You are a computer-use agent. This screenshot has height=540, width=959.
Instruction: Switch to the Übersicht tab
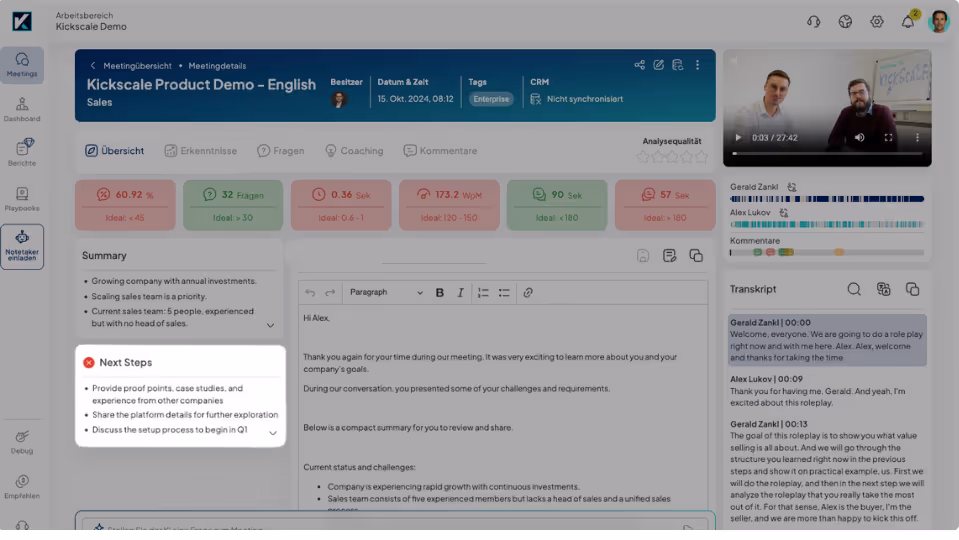pyautogui.click(x=115, y=150)
